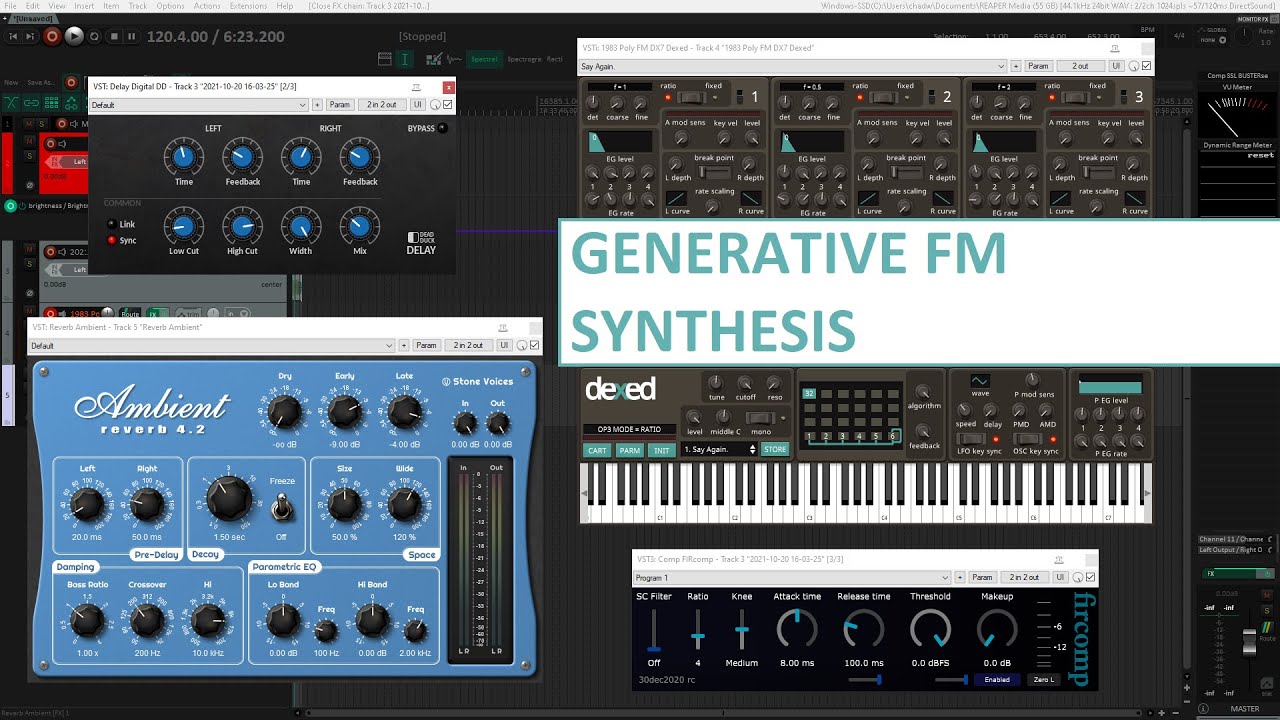Go to project start transport button

click(x=13, y=36)
